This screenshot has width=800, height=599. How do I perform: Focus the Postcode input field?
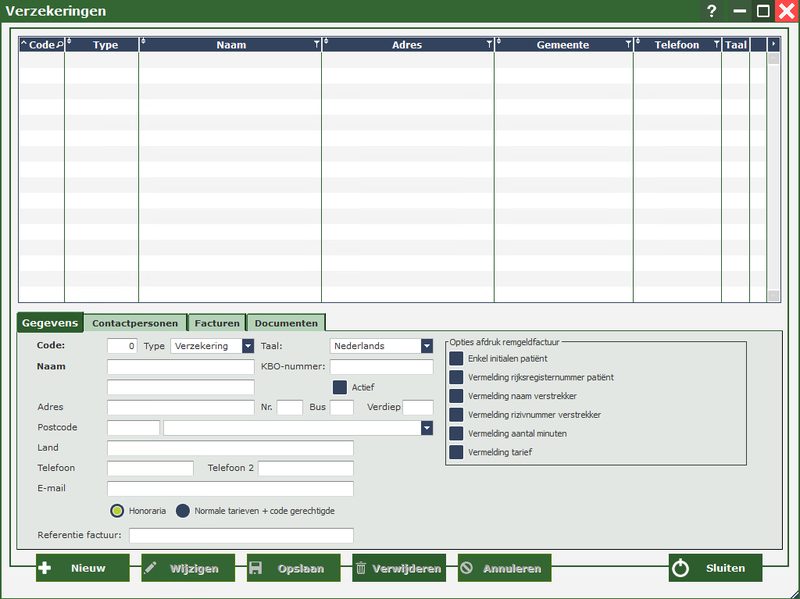[x=133, y=428]
